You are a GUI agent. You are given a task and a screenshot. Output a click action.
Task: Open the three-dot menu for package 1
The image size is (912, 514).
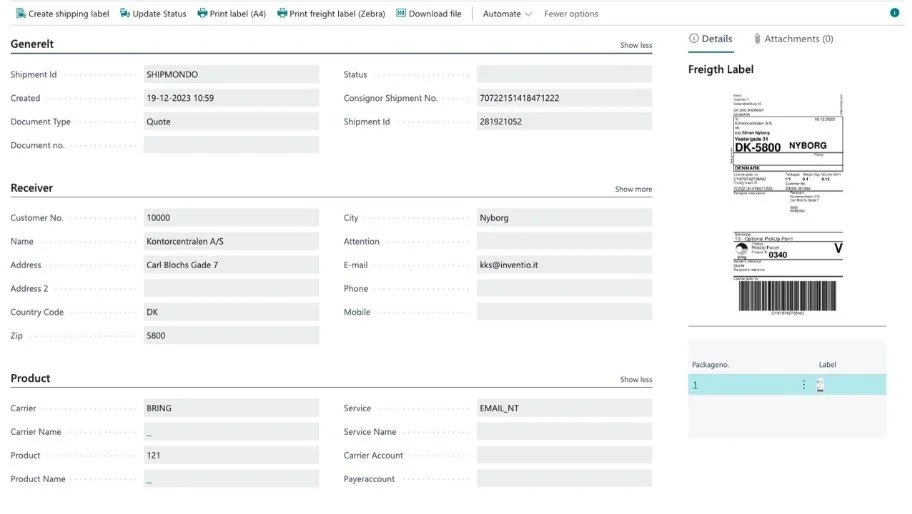pos(804,385)
